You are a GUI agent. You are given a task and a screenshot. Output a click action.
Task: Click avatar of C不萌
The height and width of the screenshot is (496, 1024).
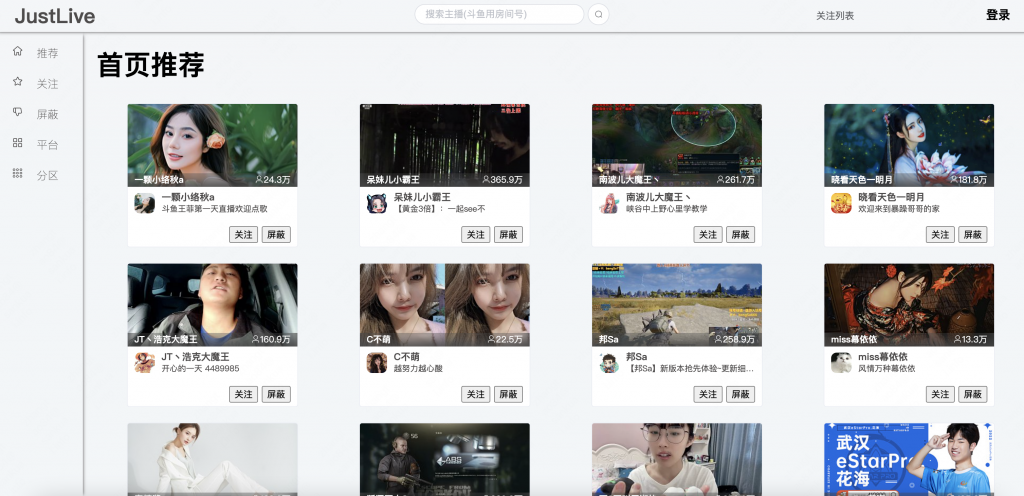[x=377, y=363]
